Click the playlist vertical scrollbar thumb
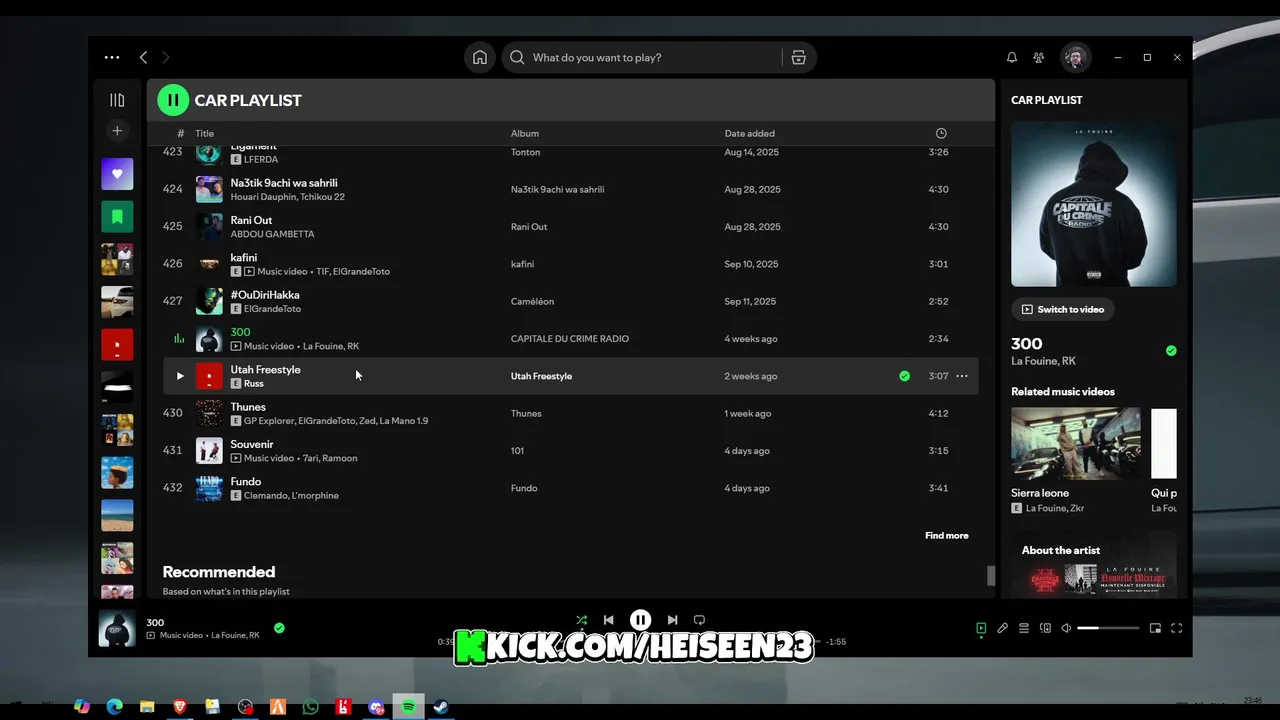Screen dimensions: 1280x720 click(x=991, y=575)
